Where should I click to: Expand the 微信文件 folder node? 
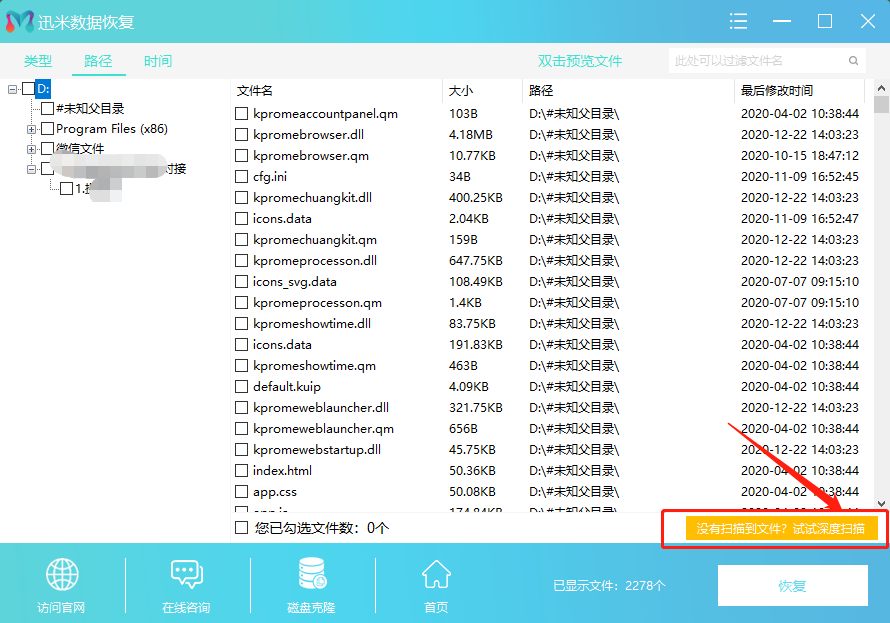tap(32, 149)
